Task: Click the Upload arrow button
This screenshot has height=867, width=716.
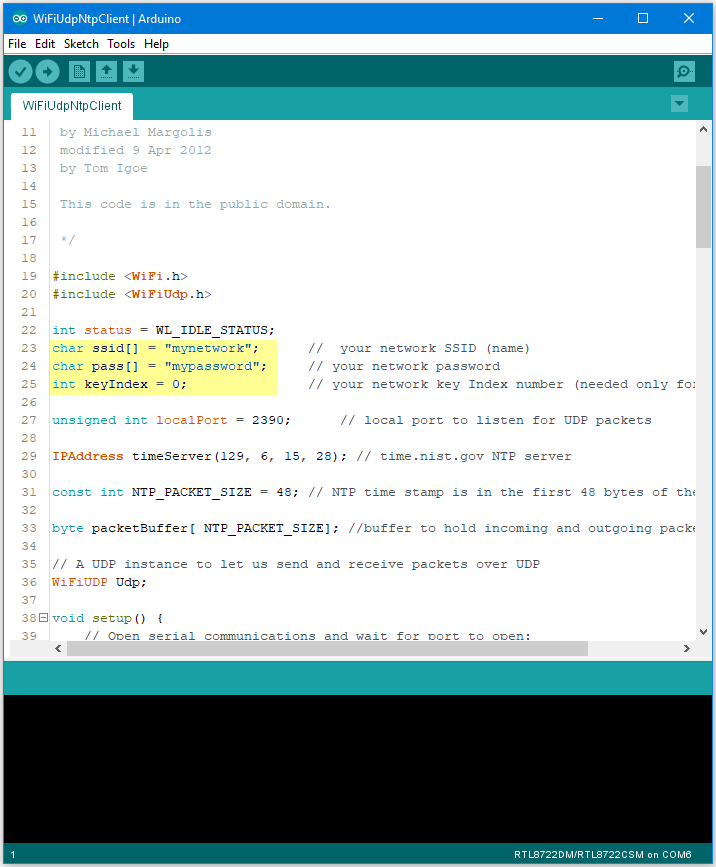Action: click(48, 72)
